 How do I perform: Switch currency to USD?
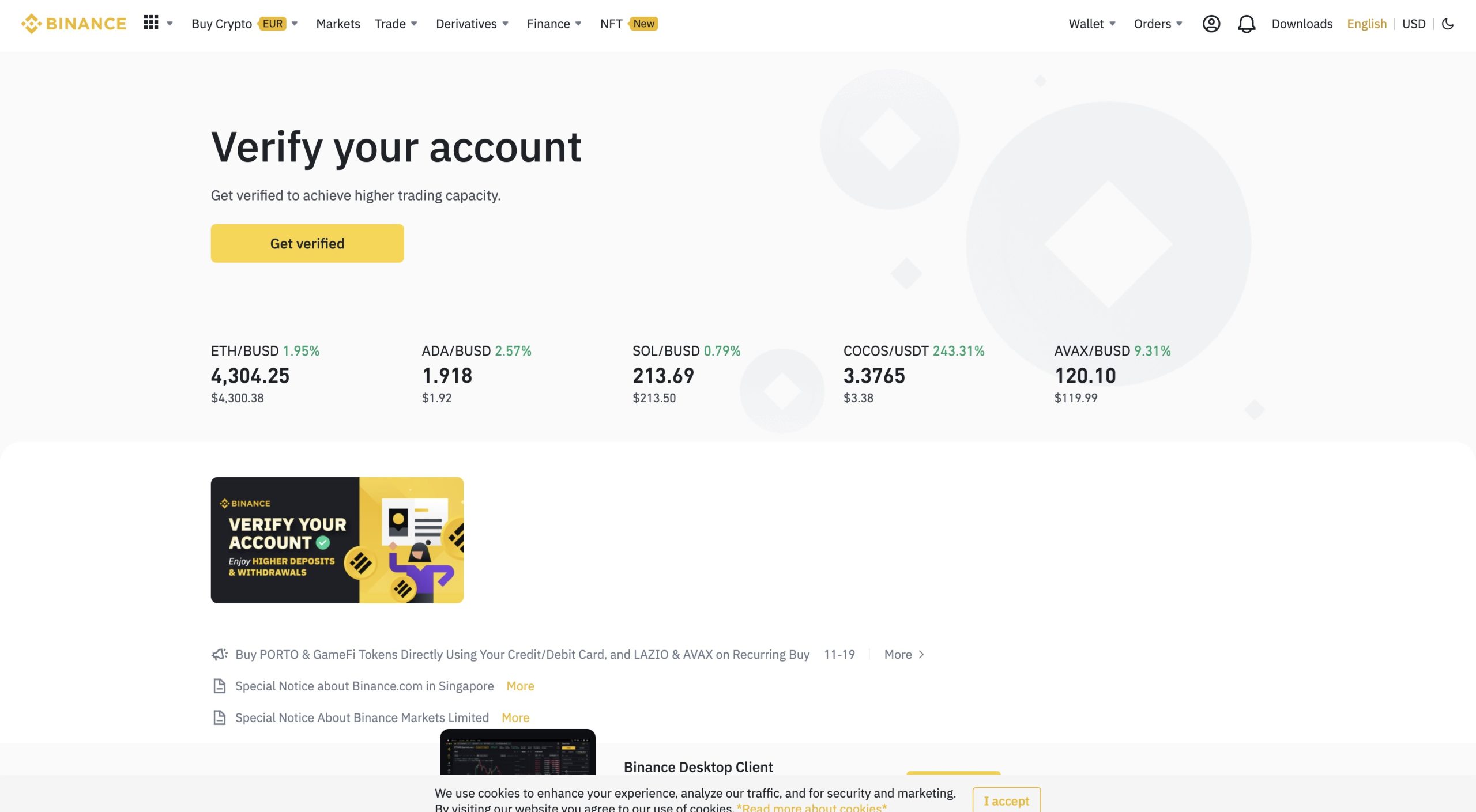pos(1414,24)
